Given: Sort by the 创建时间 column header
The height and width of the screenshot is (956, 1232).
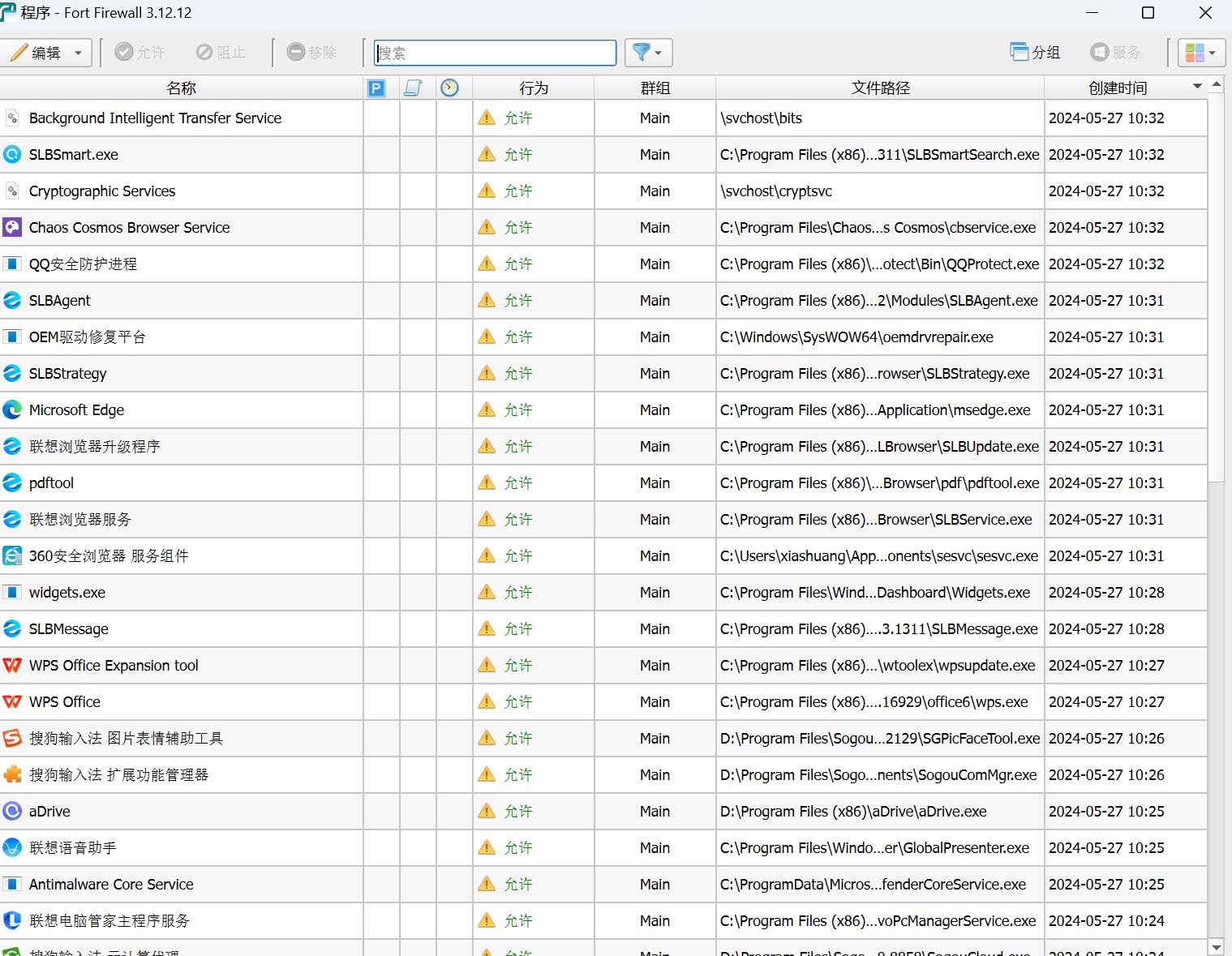Looking at the screenshot, I should coord(1126,88).
